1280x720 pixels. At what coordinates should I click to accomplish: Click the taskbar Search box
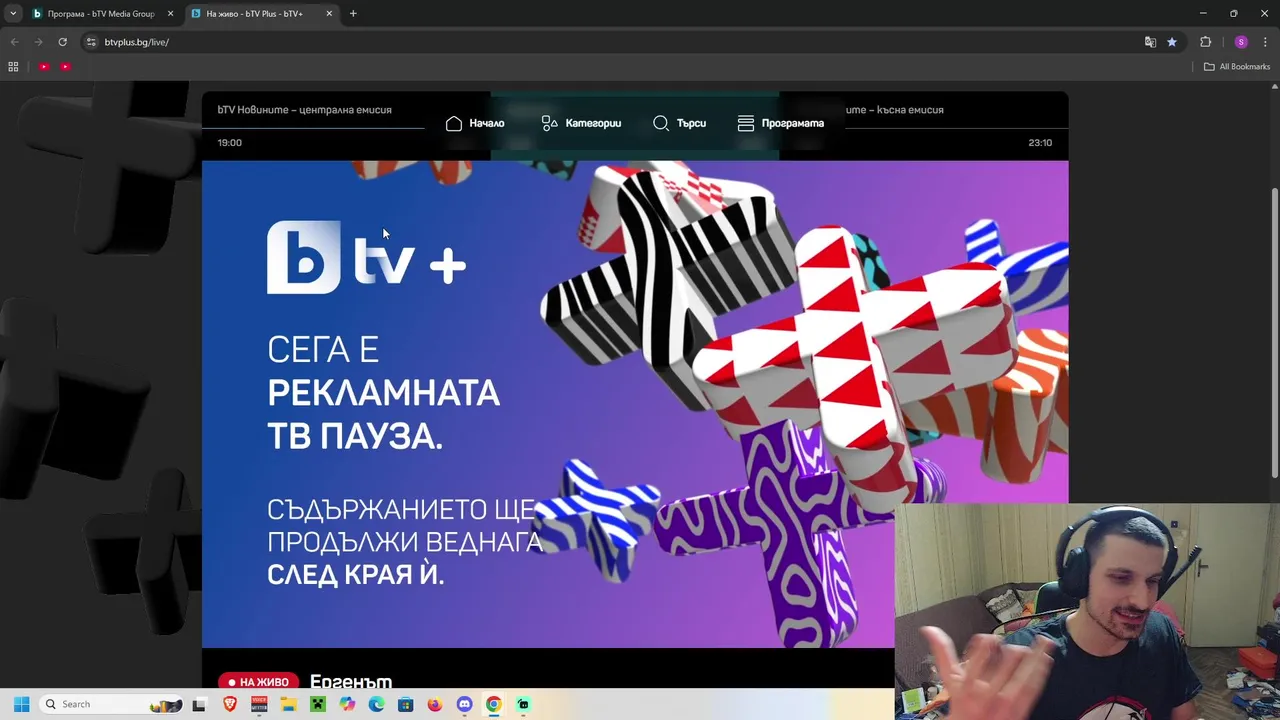(112, 704)
